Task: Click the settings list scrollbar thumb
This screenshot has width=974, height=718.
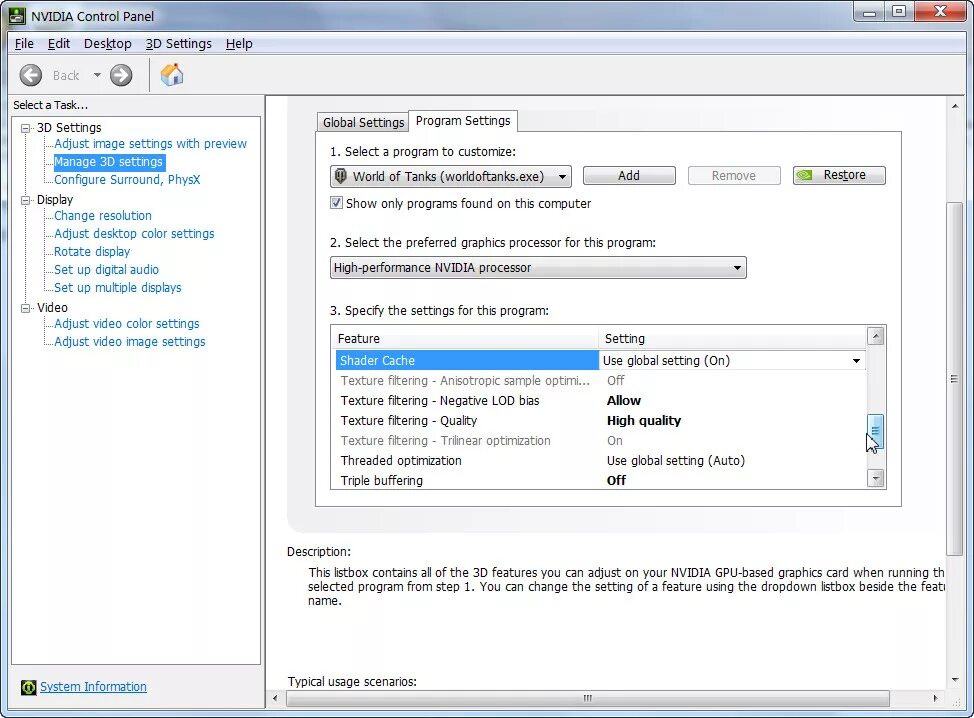Action: 875,430
